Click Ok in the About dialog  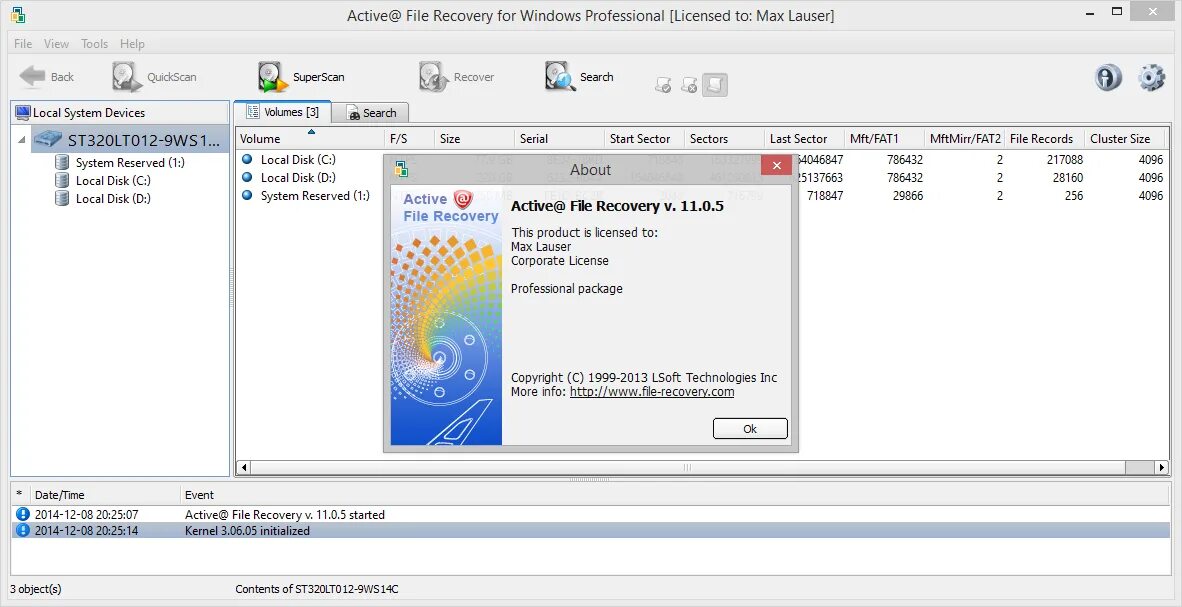tap(750, 428)
